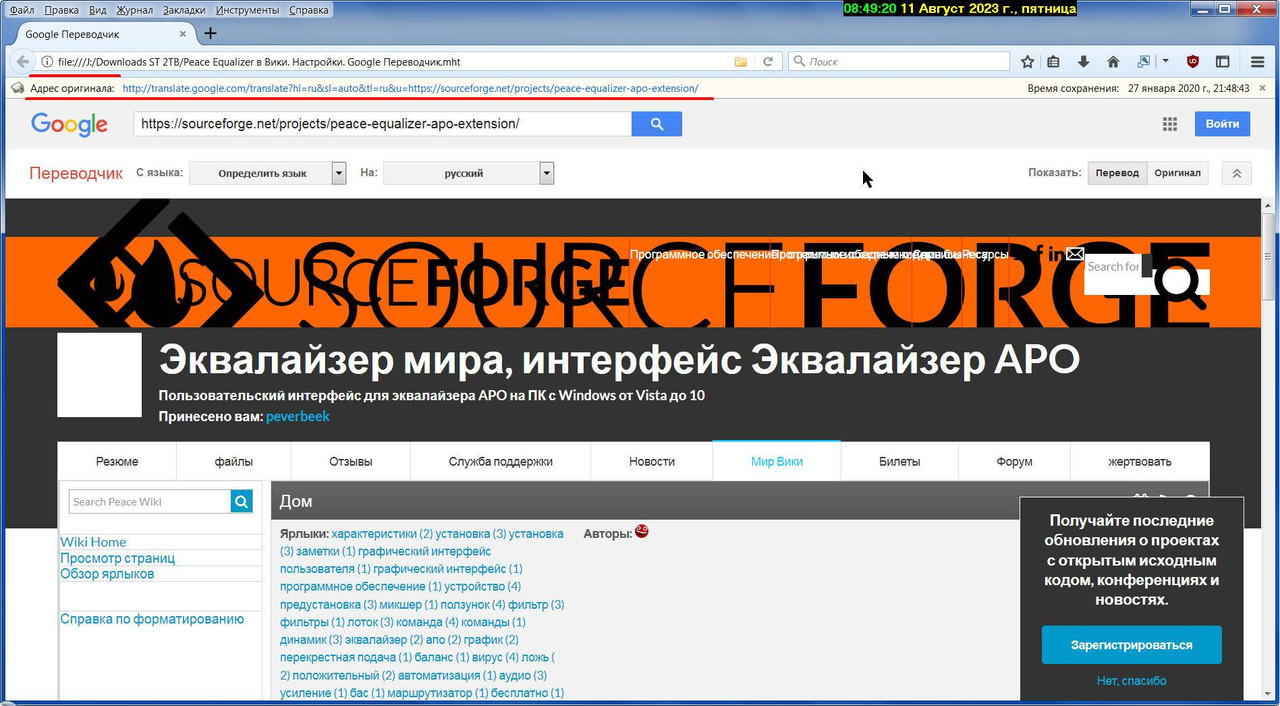The width and height of the screenshot is (1280, 706).
Task: Open Служба поддержки tab
Action: pyautogui.click(x=500, y=461)
